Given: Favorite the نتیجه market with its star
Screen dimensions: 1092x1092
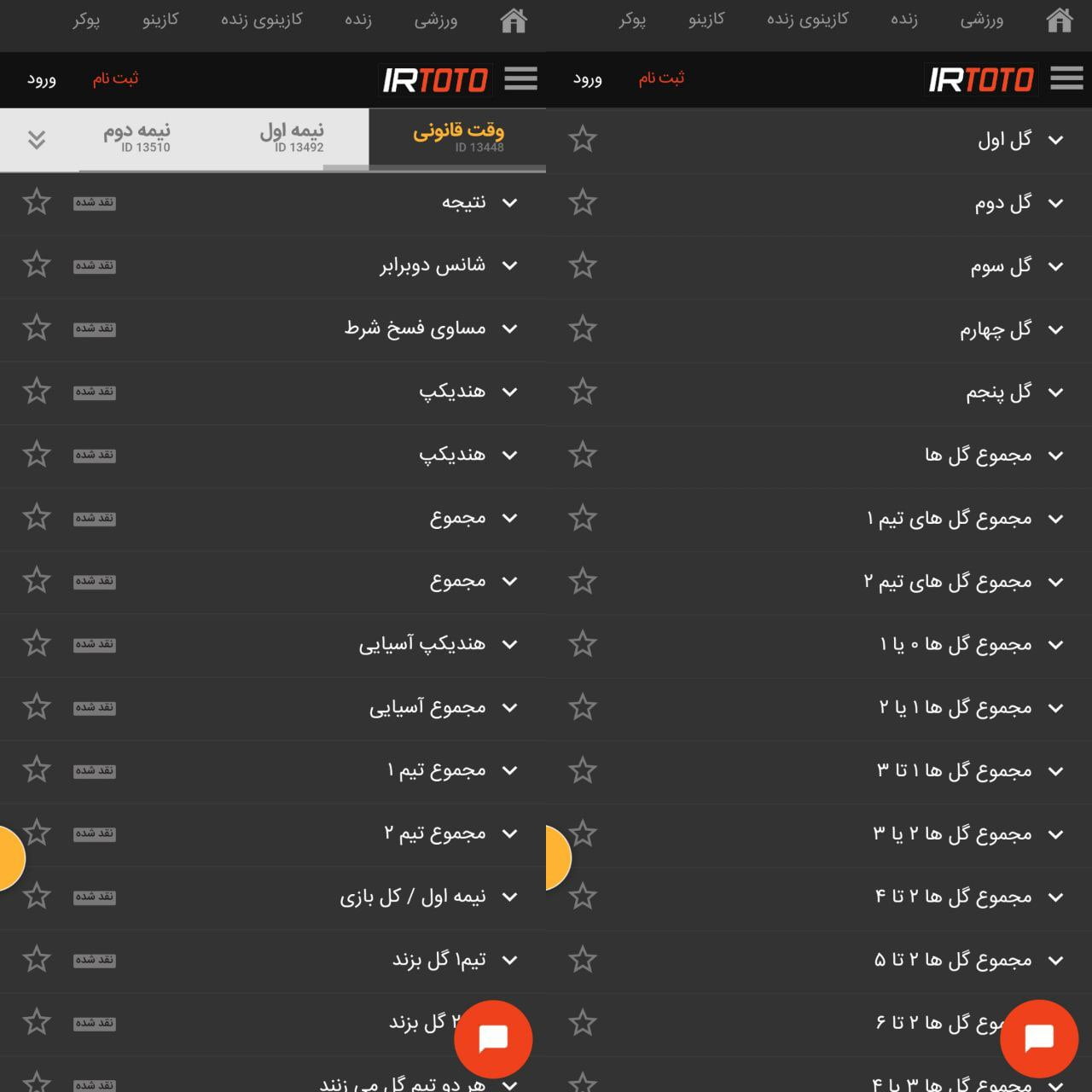Looking at the screenshot, I should [x=37, y=202].
